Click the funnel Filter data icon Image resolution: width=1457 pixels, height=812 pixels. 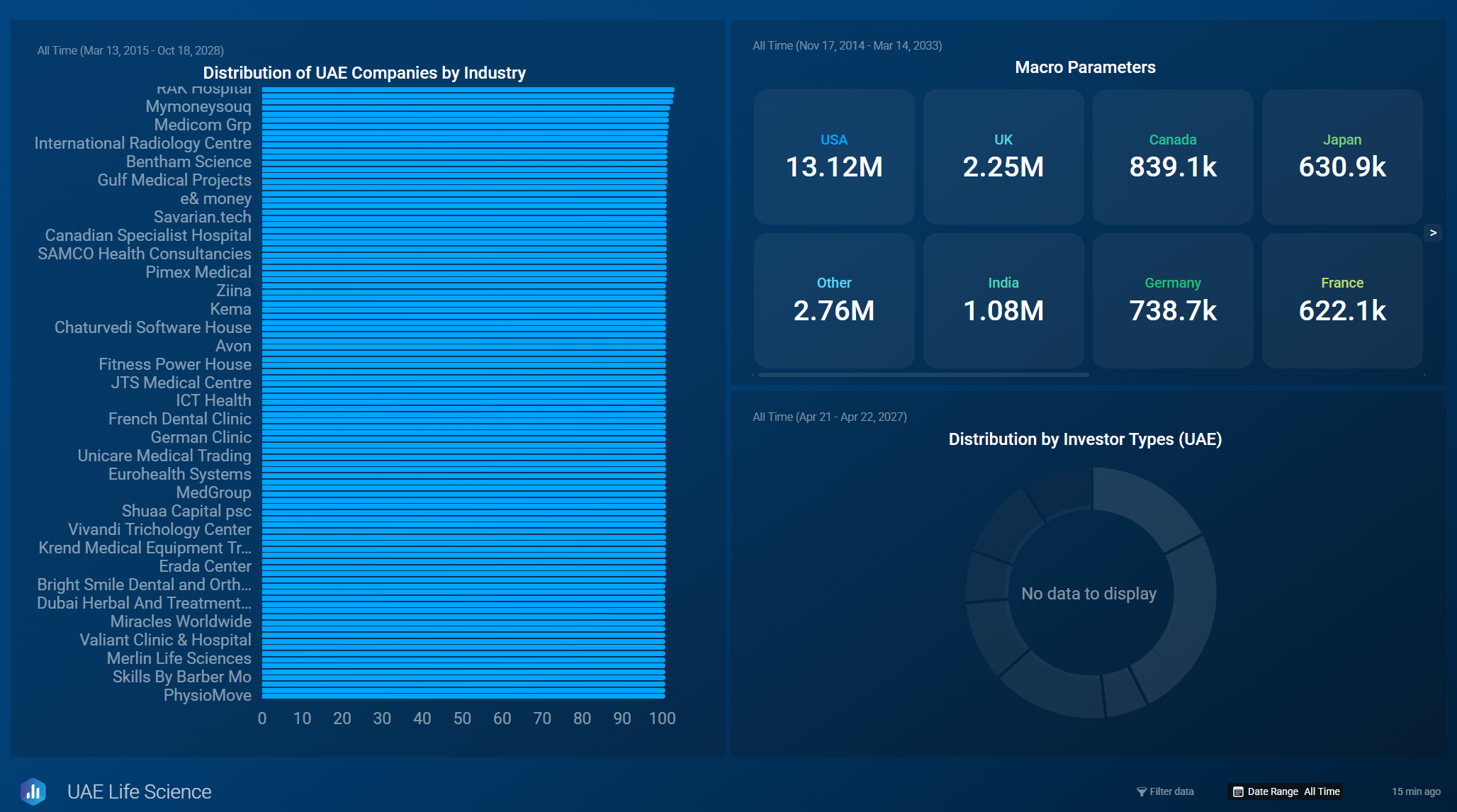coord(1141,791)
